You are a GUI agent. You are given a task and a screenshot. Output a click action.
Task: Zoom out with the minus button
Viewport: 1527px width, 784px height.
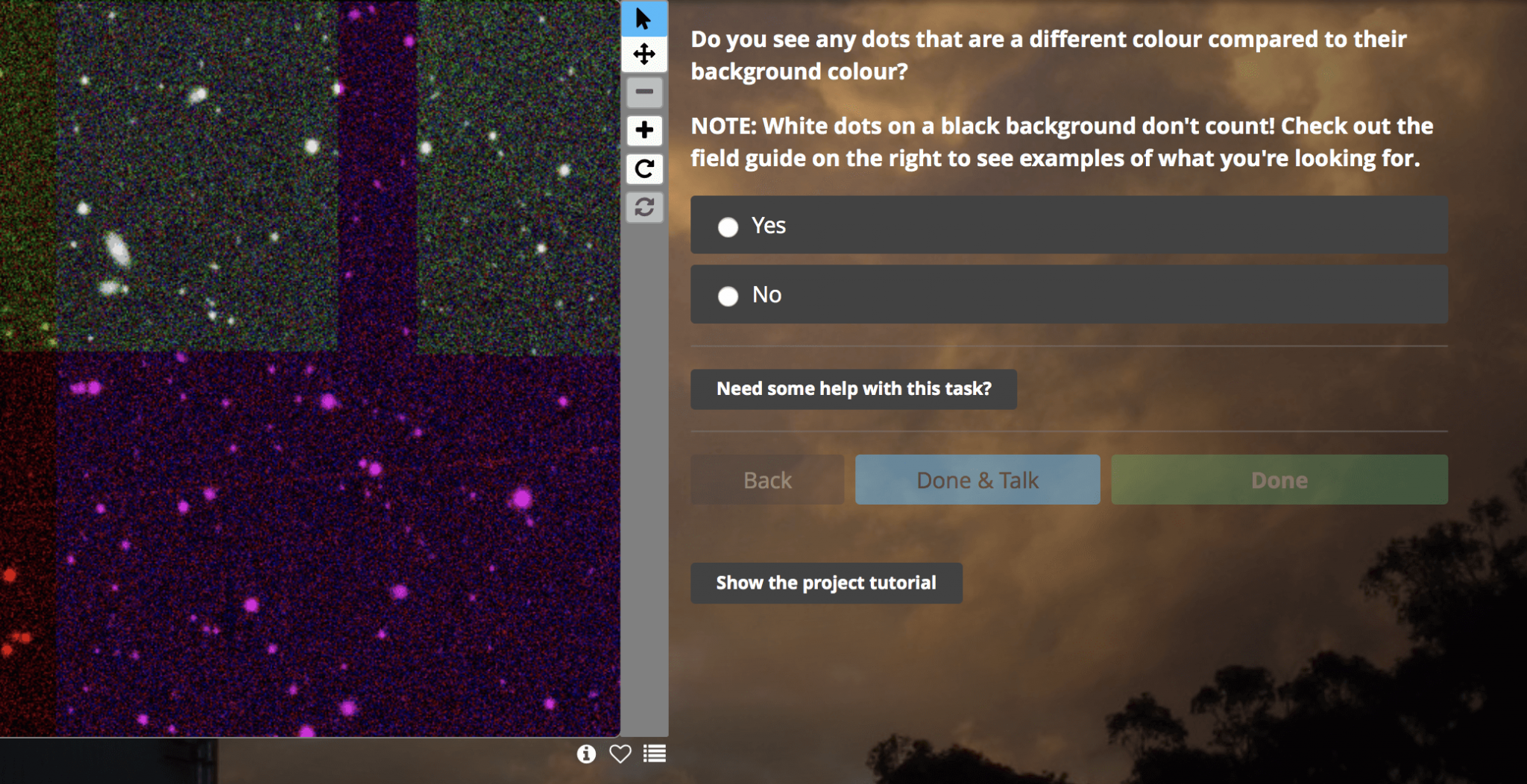pos(644,92)
